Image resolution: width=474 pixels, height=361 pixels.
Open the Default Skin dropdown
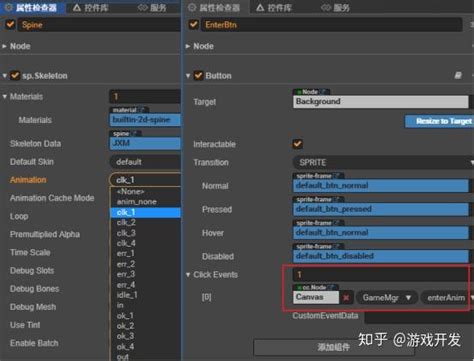click(x=145, y=162)
